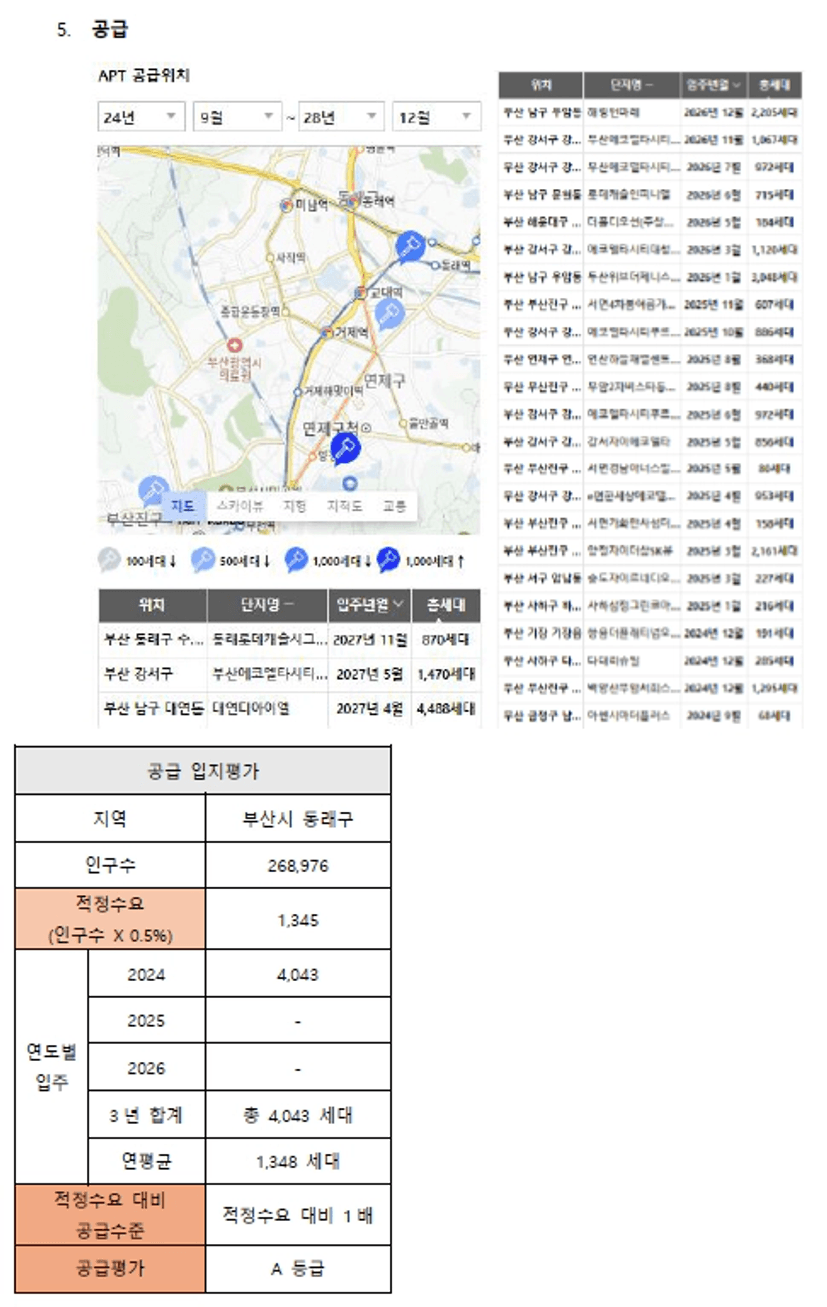827x1307 pixels.
Task: Click the 2025년 11월 date cell
Action: pyautogui.click(x=714, y=304)
